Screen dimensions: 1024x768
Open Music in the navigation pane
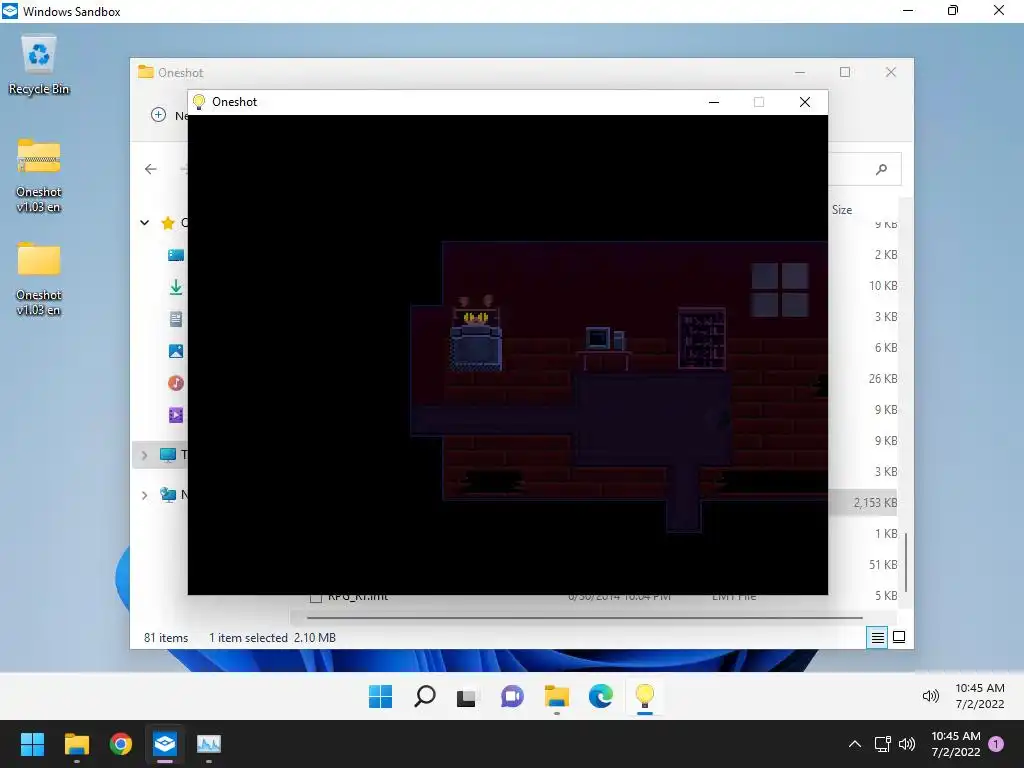176,383
